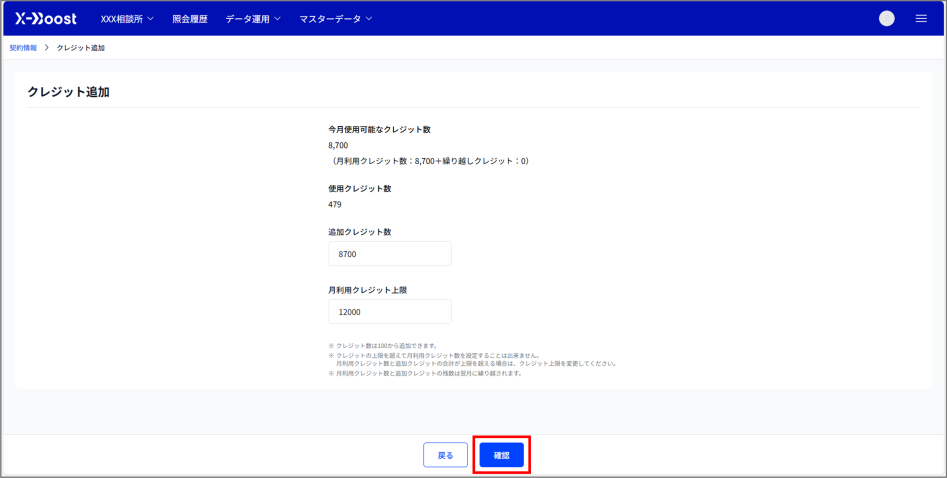Select the note クレジット数は100から追加できます
Screen dimensions: 947x478
pyautogui.click(x=383, y=346)
